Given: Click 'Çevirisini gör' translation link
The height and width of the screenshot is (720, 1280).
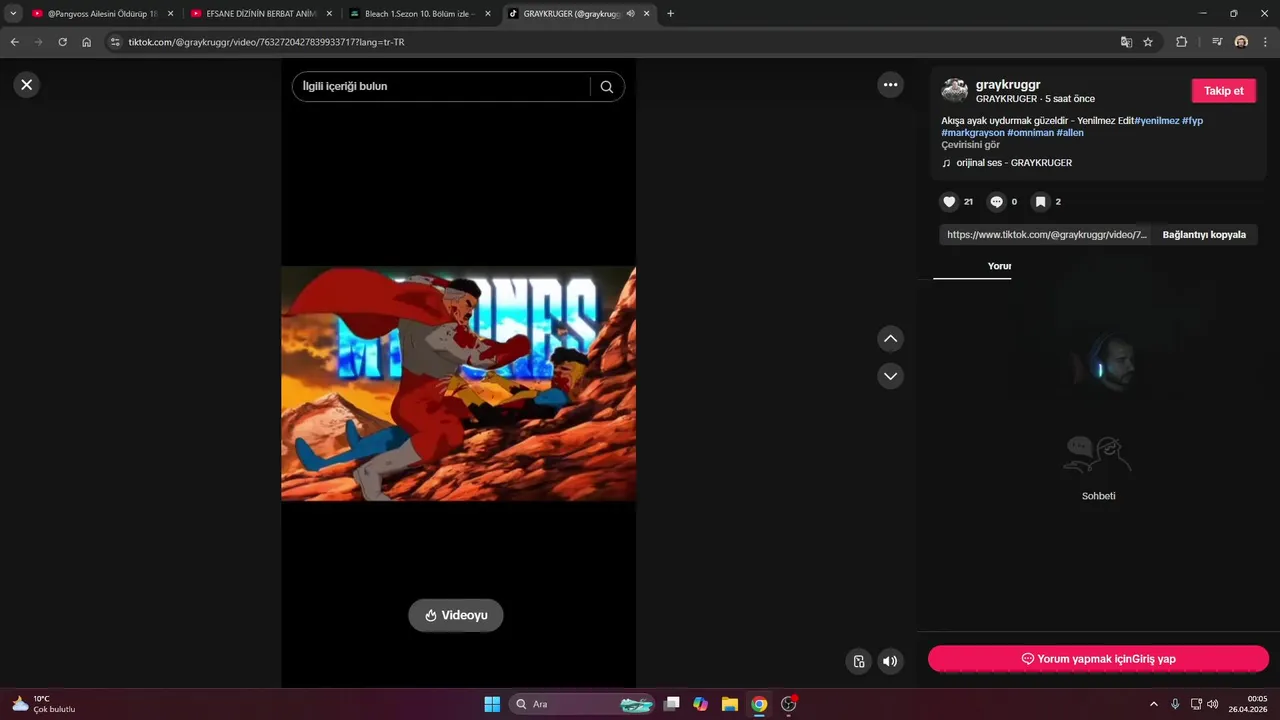Looking at the screenshot, I should pyautogui.click(x=970, y=145).
